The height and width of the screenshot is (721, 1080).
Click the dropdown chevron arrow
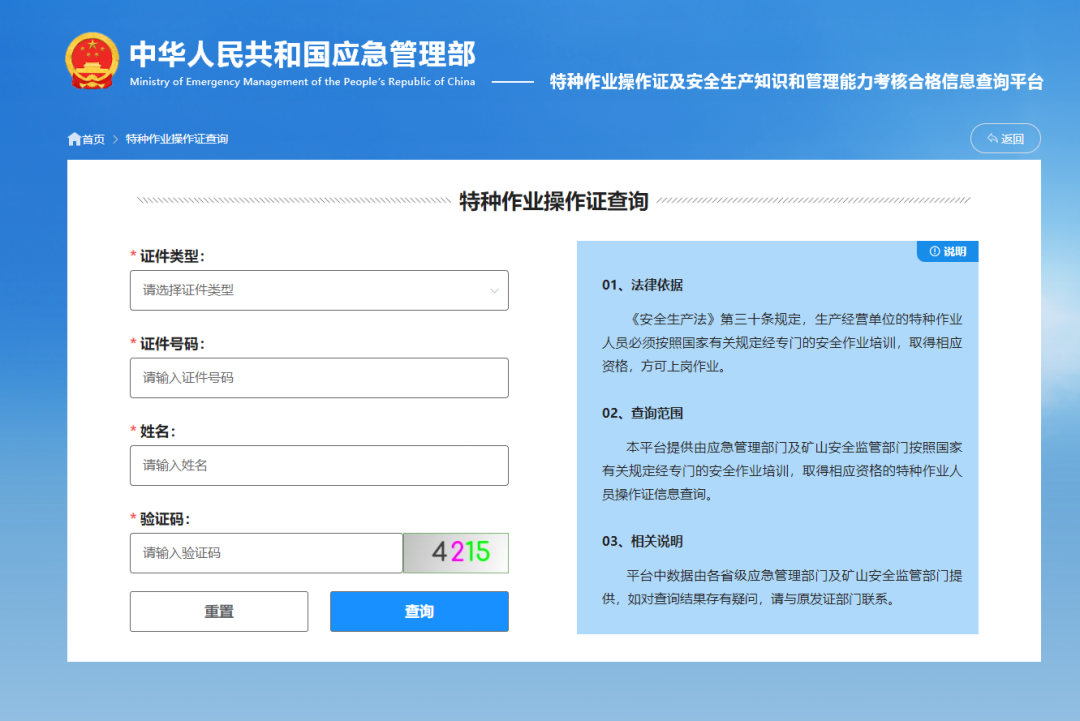(494, 291)
